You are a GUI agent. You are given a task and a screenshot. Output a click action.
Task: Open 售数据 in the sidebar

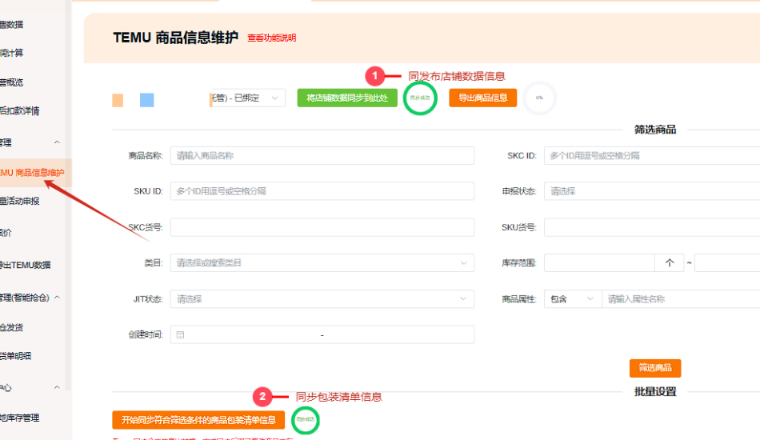12,24
